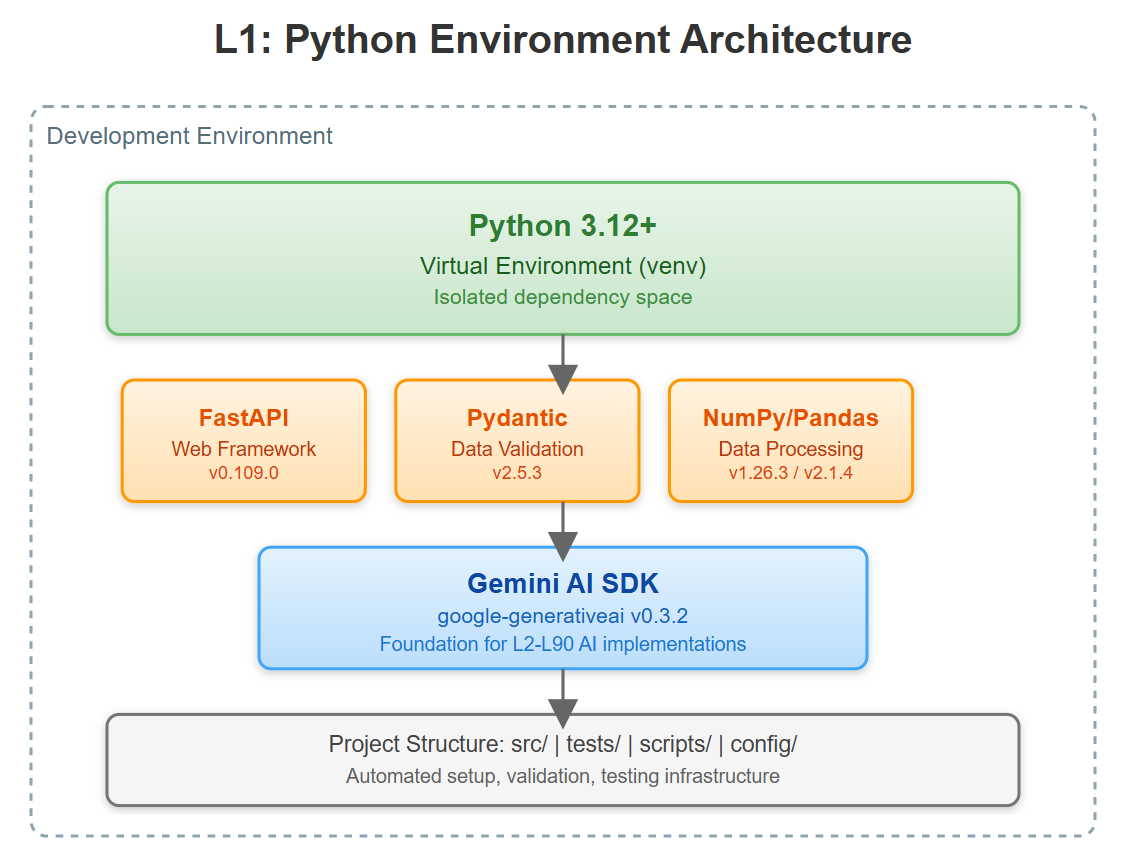1125x866 pixels.
Task: Click the Web Framework label under FastAPI
Action: point(243,449)
